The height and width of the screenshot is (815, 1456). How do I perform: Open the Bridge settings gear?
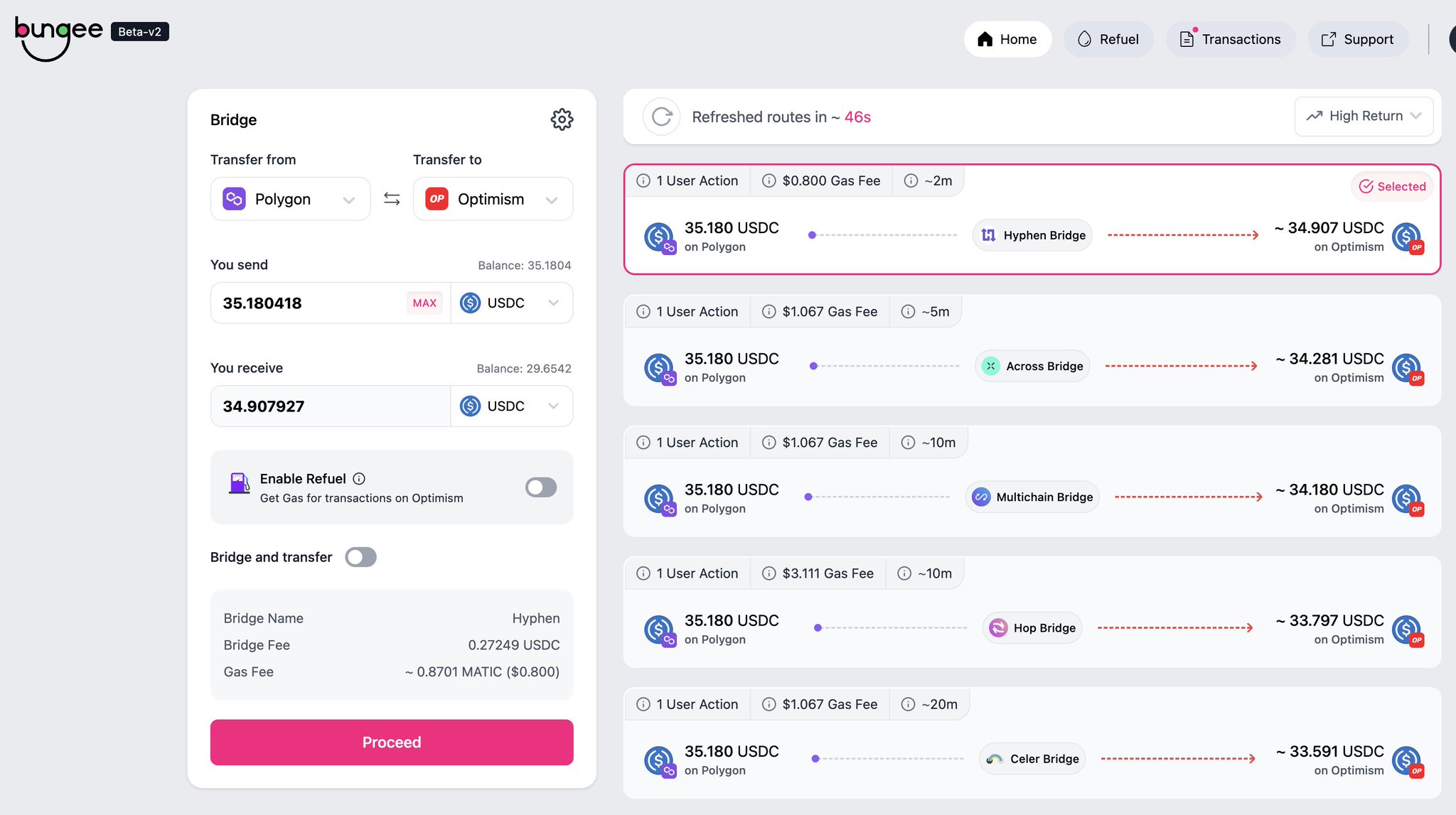[x=562, y=119]
